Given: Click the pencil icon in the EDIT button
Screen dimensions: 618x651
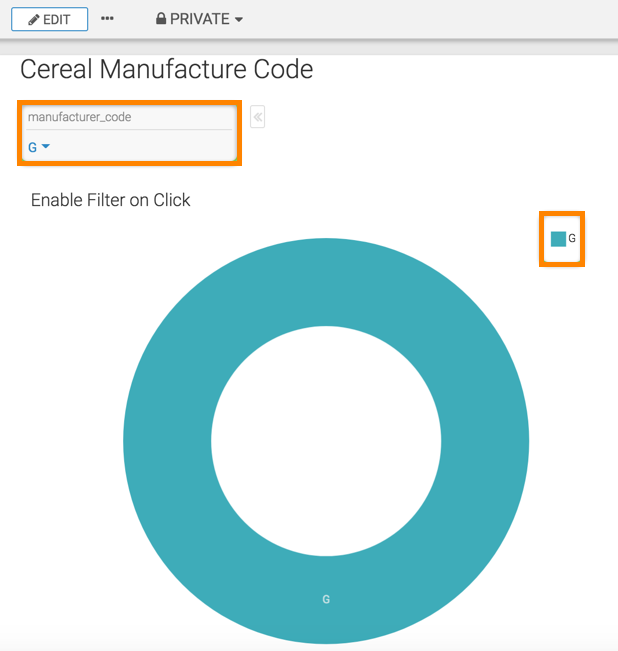Looking at the screenshot, I should (x=34, y=19).
